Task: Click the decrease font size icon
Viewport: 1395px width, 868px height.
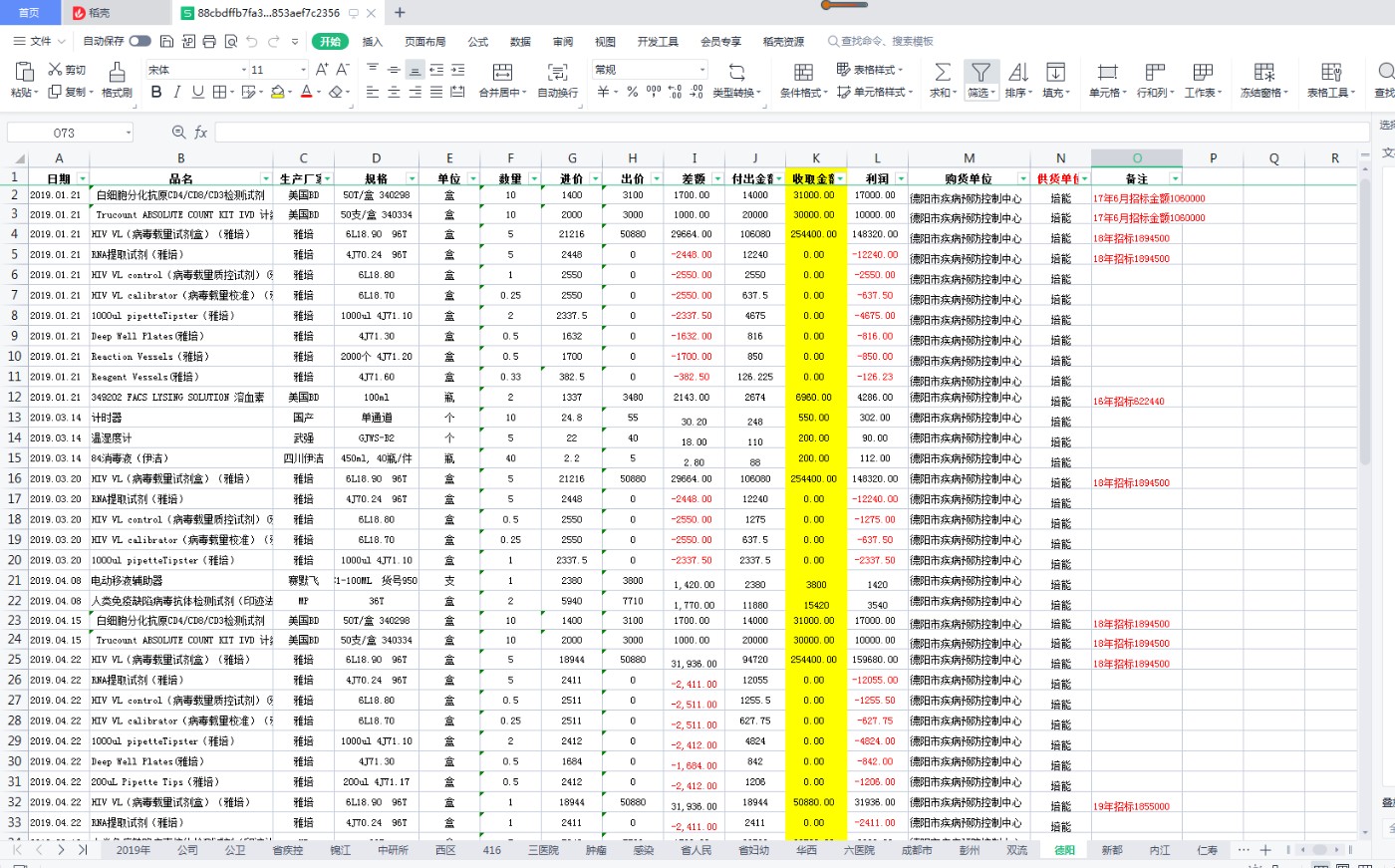Action: click(x=342, y=69)
